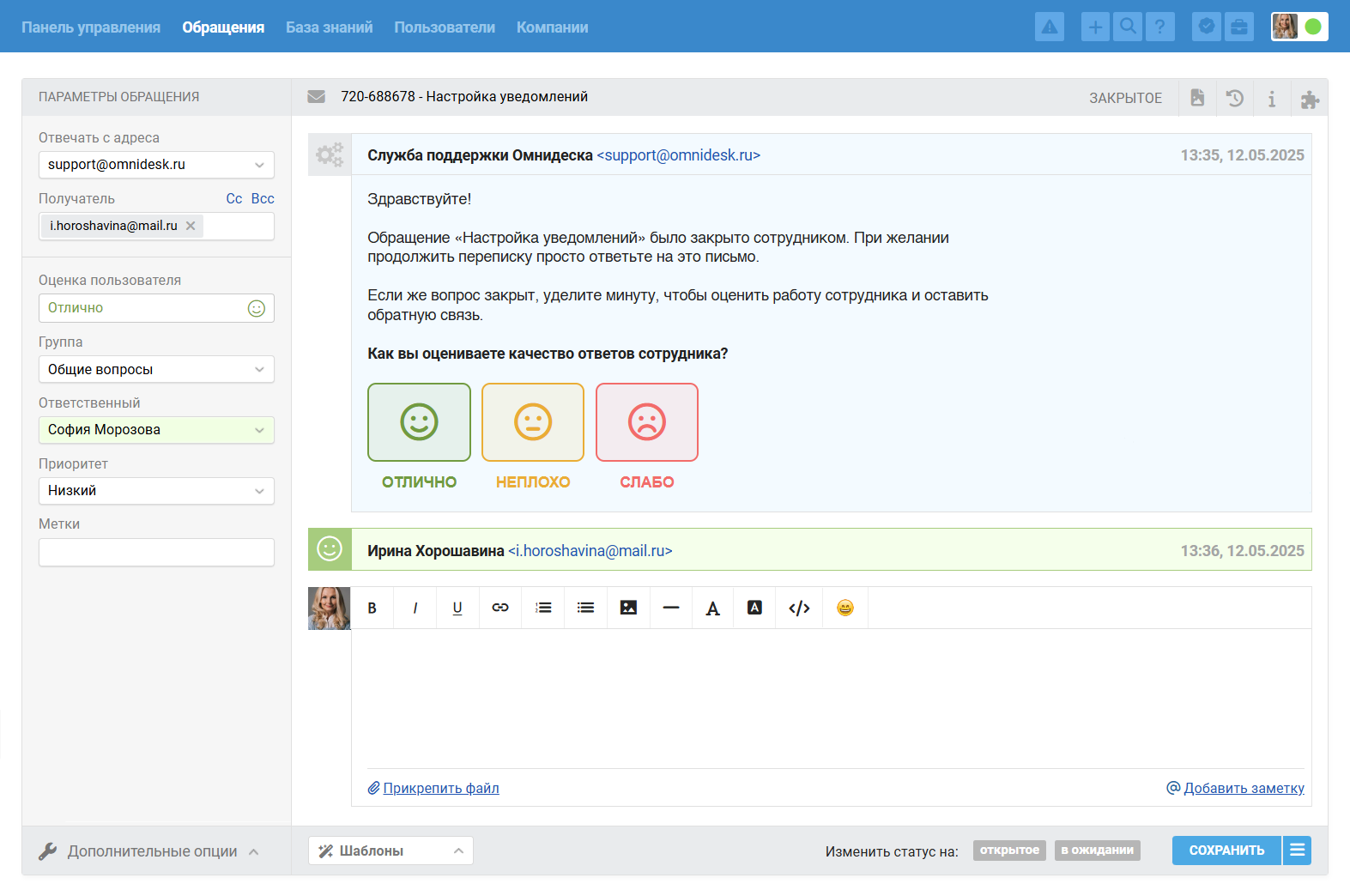
Task: Open the Шаблоны templates dropdown
Action: (390, 851)
